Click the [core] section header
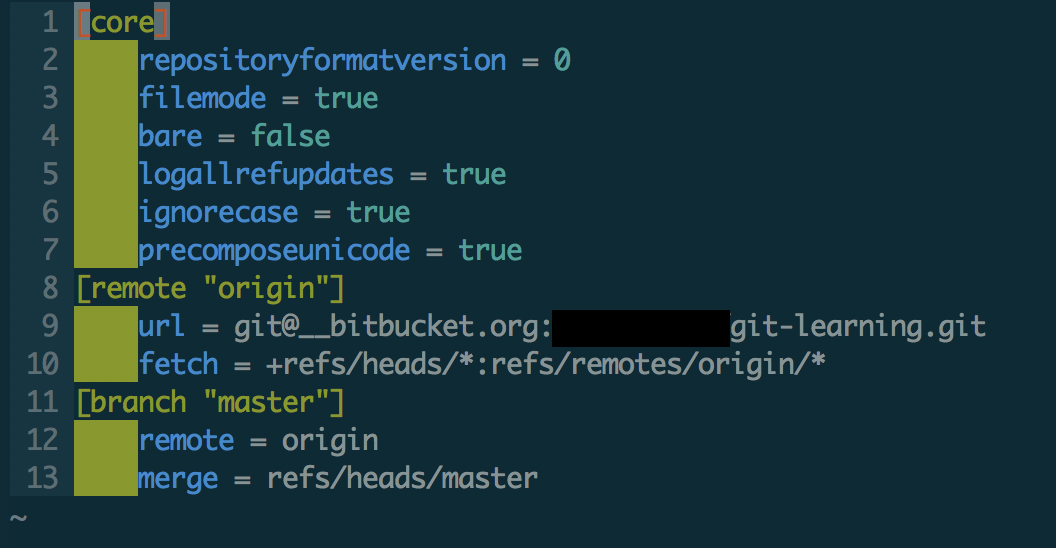The image size is (1056, 548). tap(122, 22)
